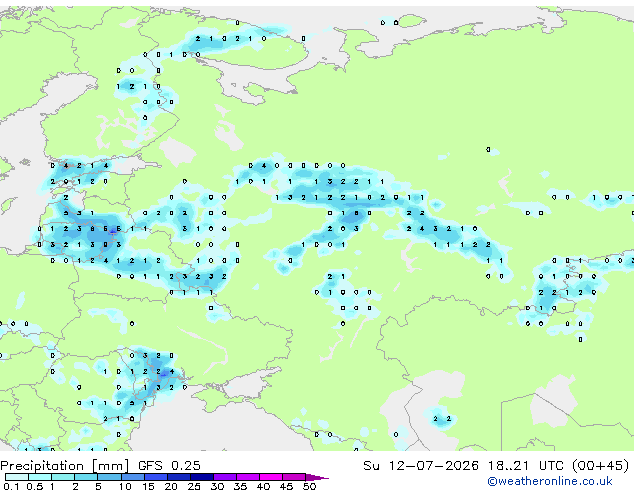Click the '[mm]' unit label
This screenshot has height=490, width=634.
pos(110,466)
